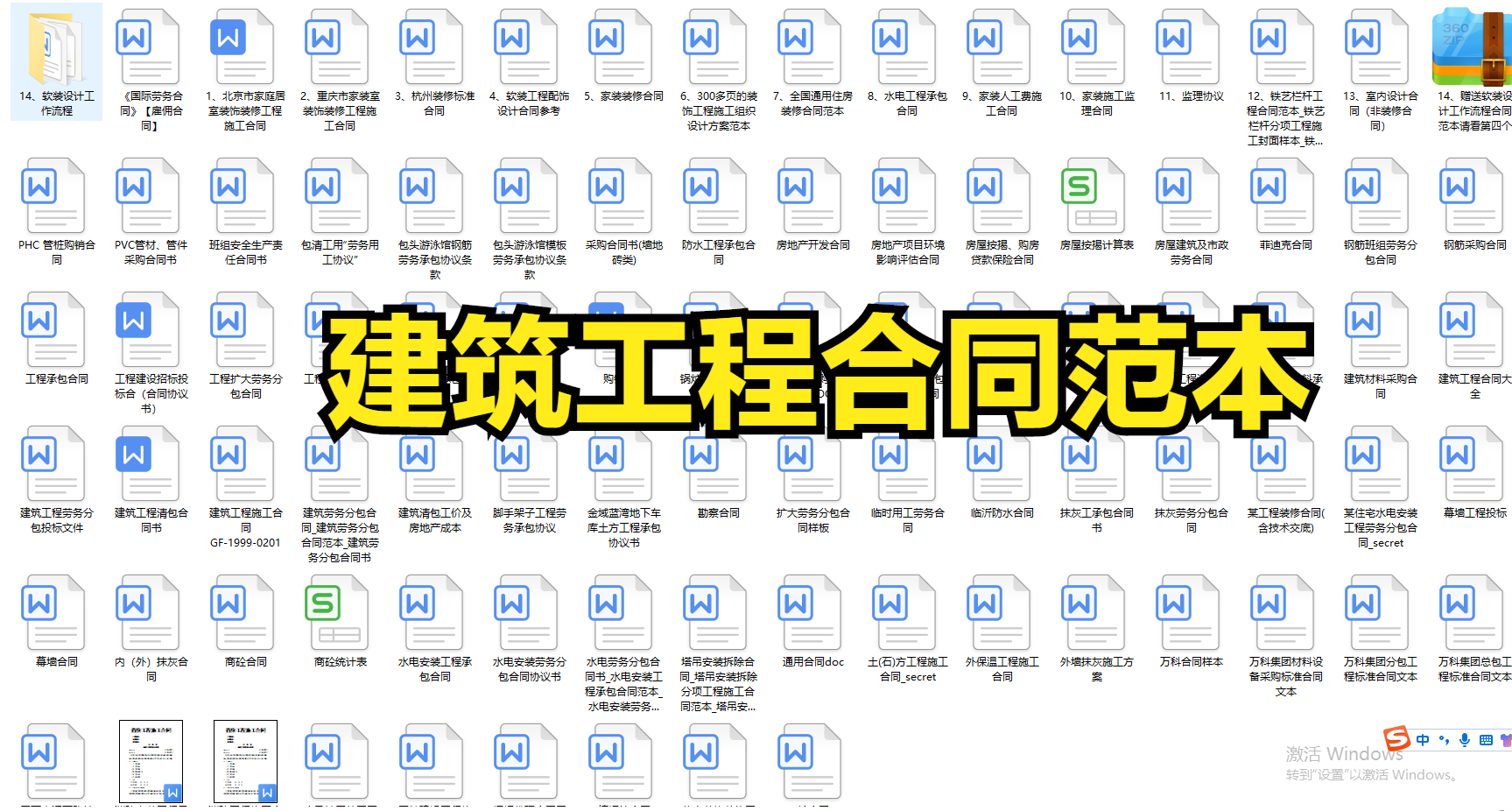
Task: Click the 建筑工程合同大全 file icon
Action: pos(1471,330)
